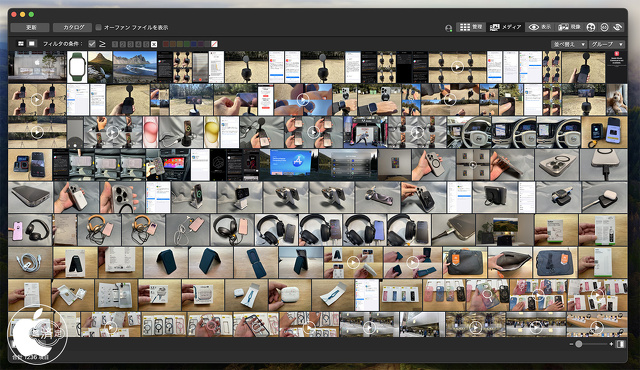Open the 管理 manage mode
This screenshot has width=640, height=370.
[x=471, y=27]
